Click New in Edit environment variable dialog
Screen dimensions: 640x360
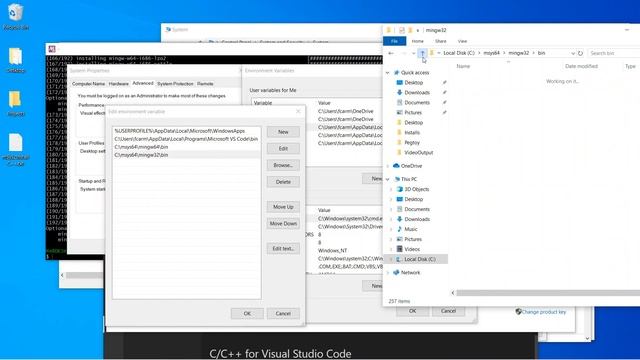click(283, 132)
